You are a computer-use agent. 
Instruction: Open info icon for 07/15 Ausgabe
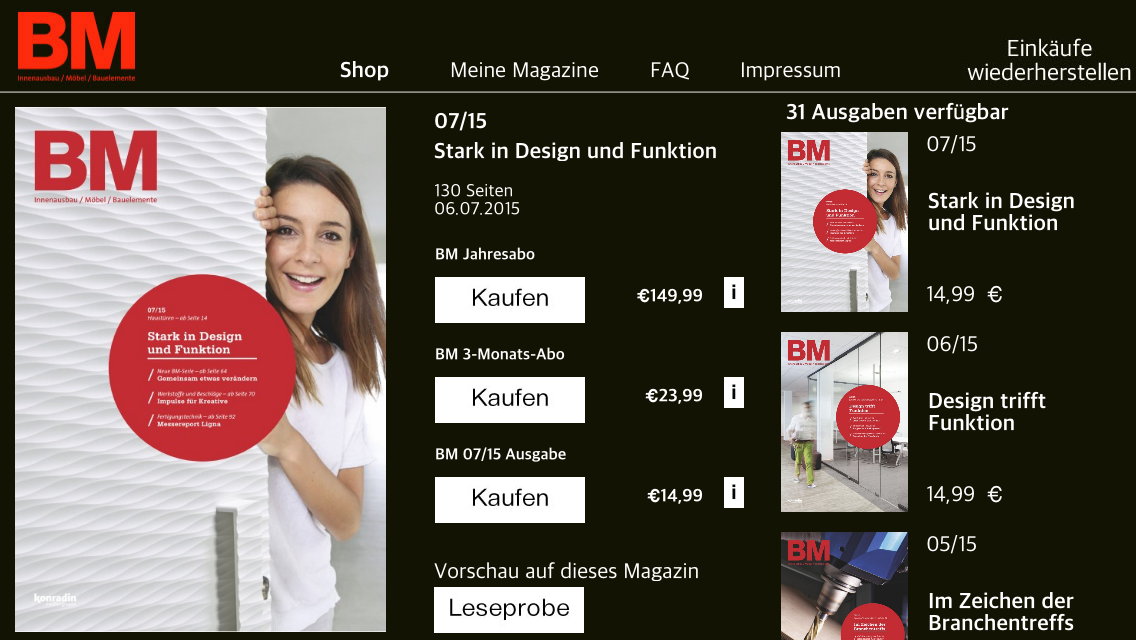click(x=734, y=493)
